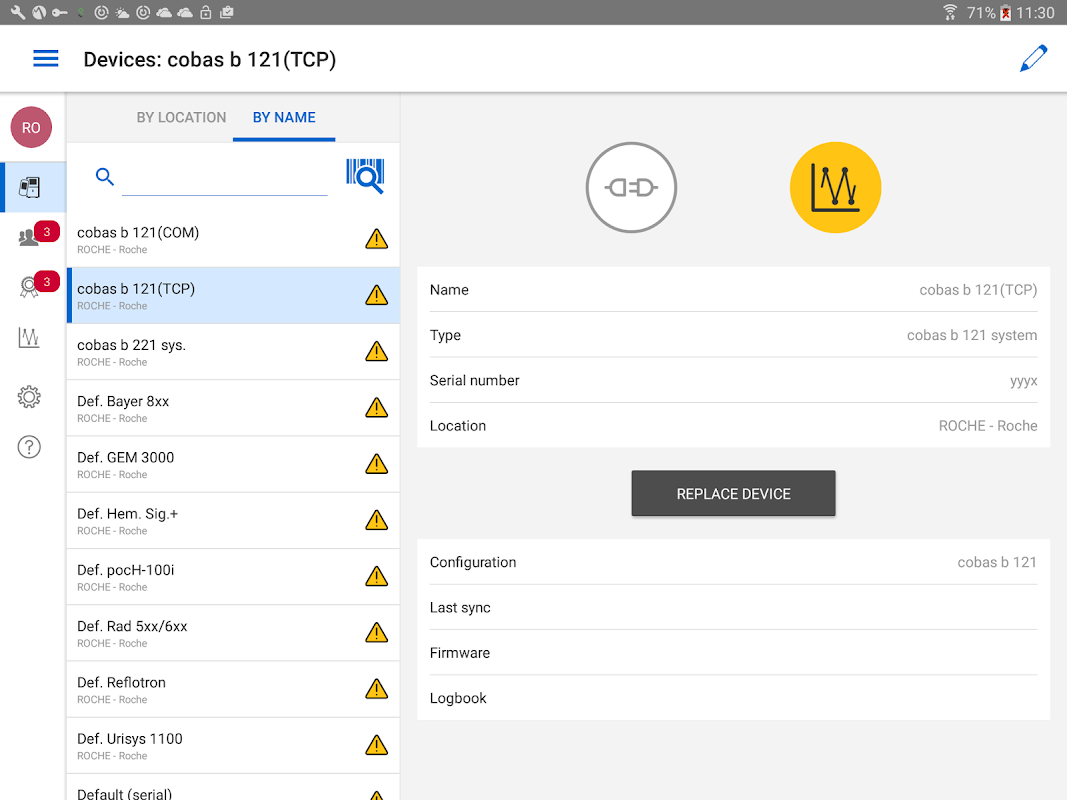Click the device search text field
Screen dimensions: 1067x800
(225, 179)
